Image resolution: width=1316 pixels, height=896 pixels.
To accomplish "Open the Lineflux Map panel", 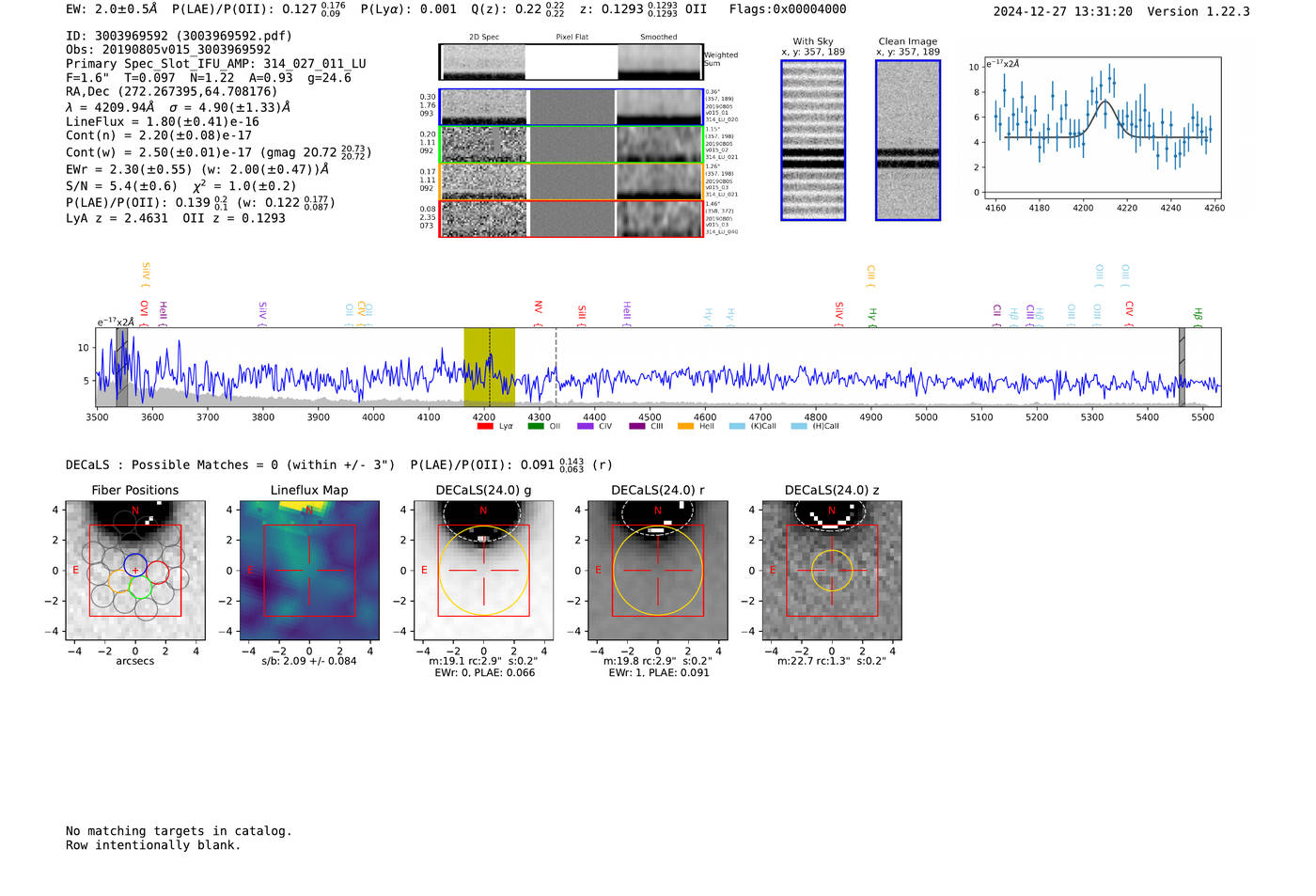I will pos(309,571).
